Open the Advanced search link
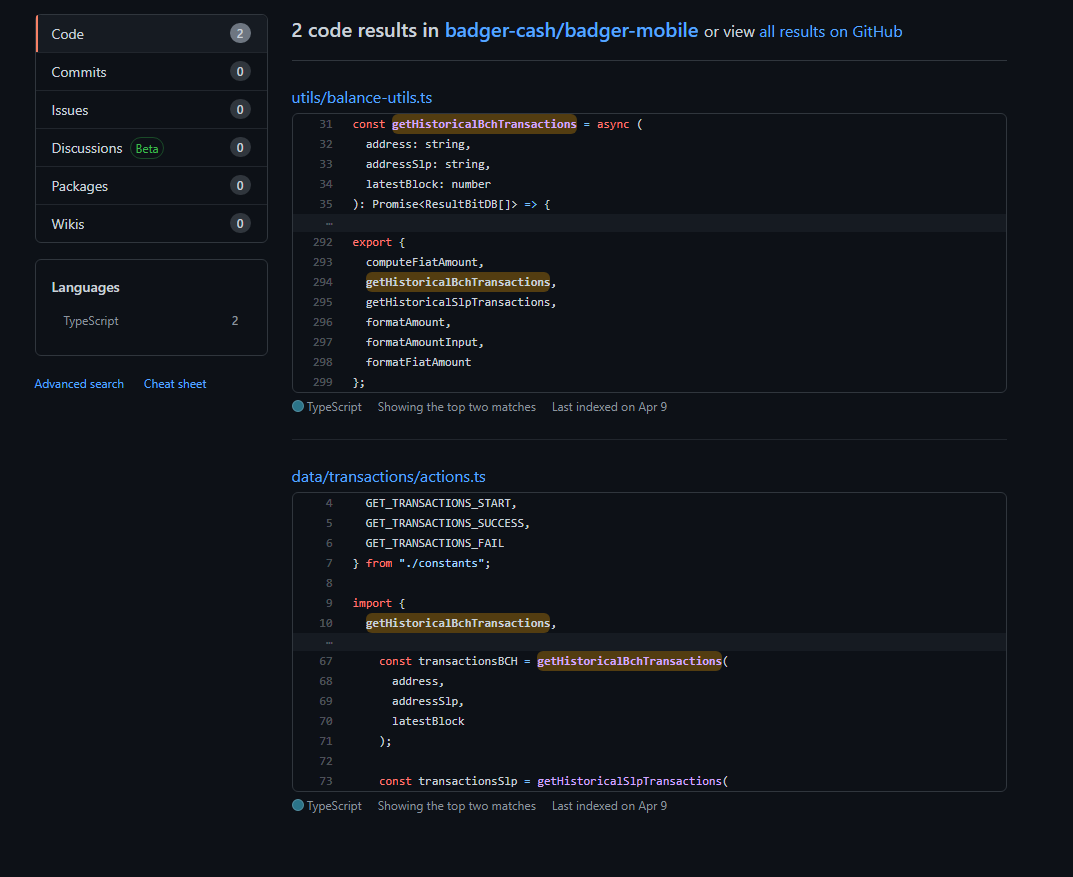 click(x=79, y=384)
